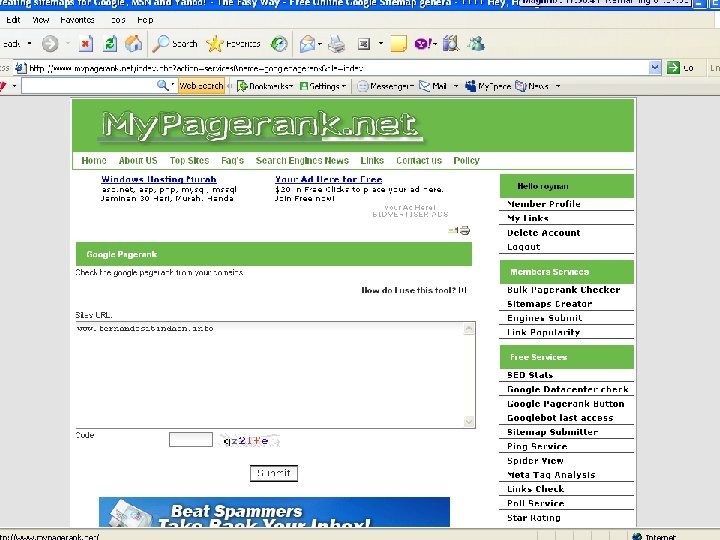Click Windows Hosting Murah ad link
Image resolution: width=720 pixels, height=540 pixels.
point(158,180)
